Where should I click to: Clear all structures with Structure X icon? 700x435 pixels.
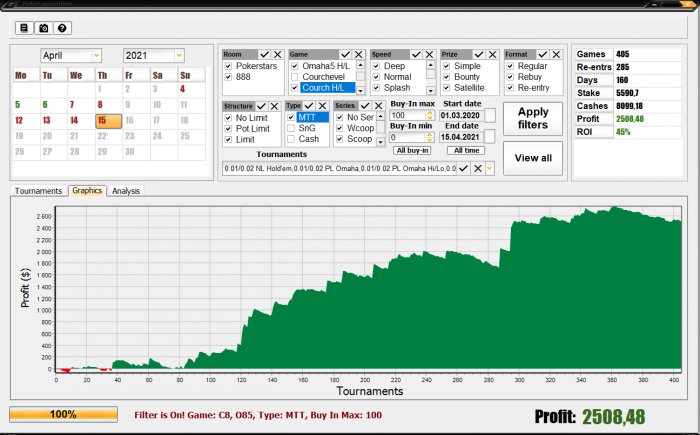pyautogui.click(x=275, y=106)
